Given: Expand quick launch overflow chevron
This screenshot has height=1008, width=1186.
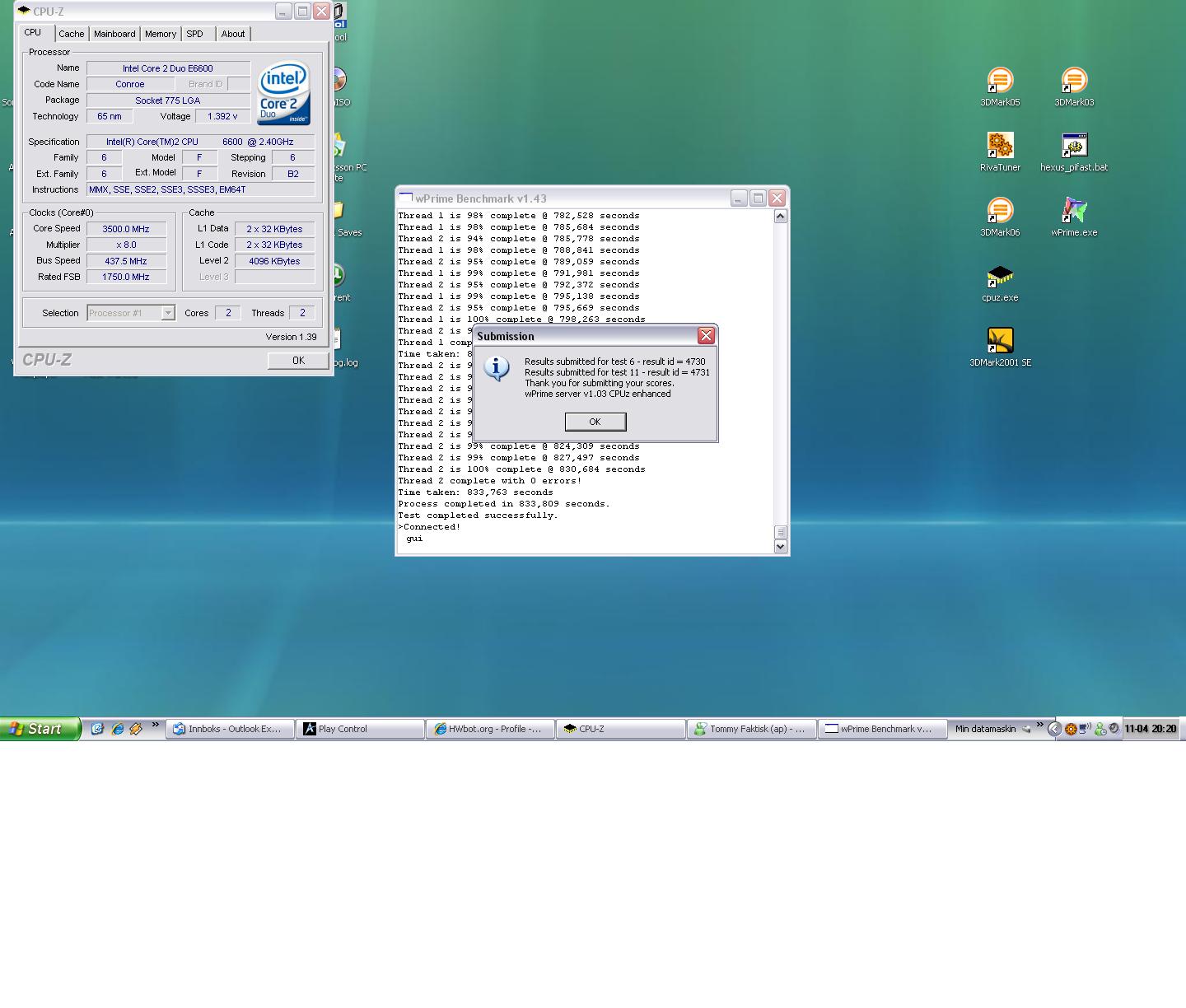Looking at the screenshot, I should click(x=156, y=726).
